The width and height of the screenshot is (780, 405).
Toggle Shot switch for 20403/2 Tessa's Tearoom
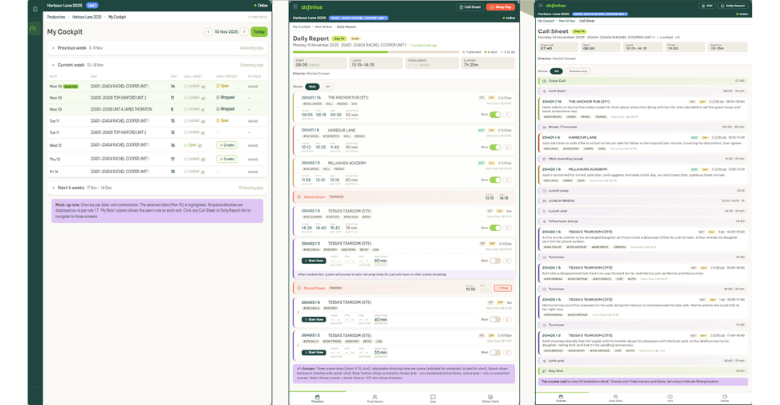point(495,352)
